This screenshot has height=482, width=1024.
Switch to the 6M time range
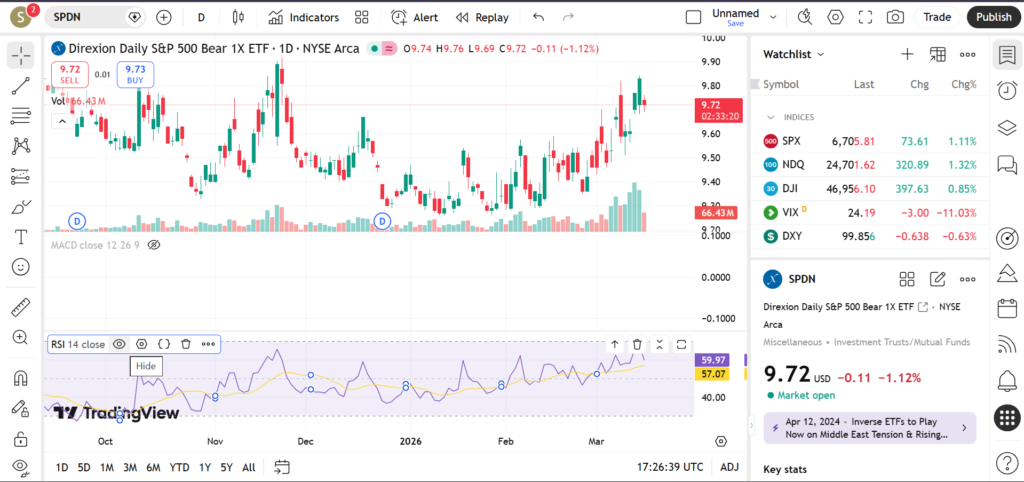(x=153, y=467)
